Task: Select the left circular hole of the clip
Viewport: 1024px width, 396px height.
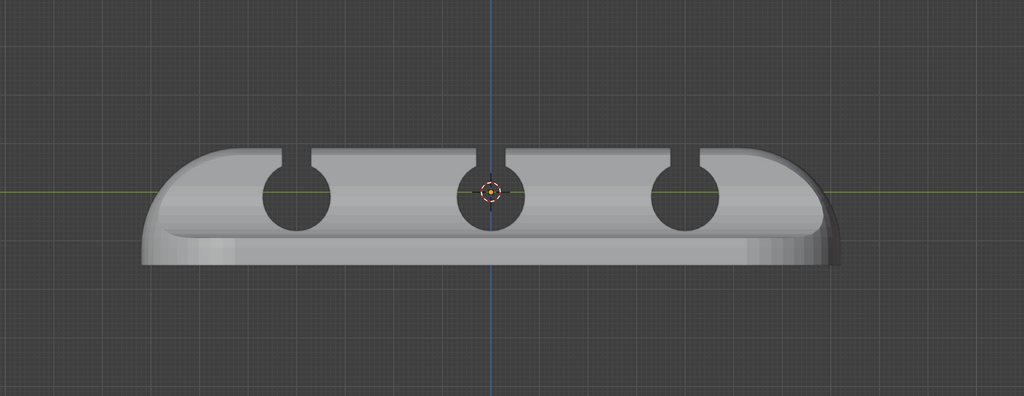Action: pyautogui.click(x=296, y=197)
